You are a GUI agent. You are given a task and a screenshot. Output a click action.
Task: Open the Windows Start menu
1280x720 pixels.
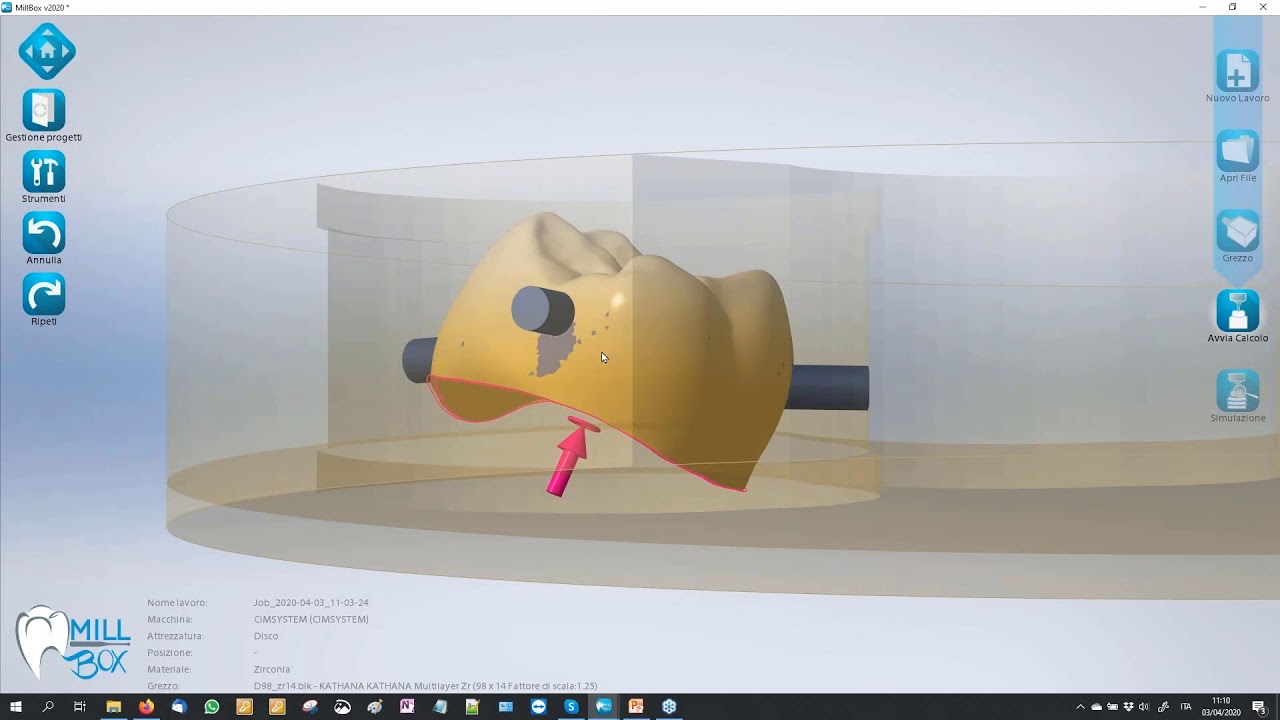point(16,707)
